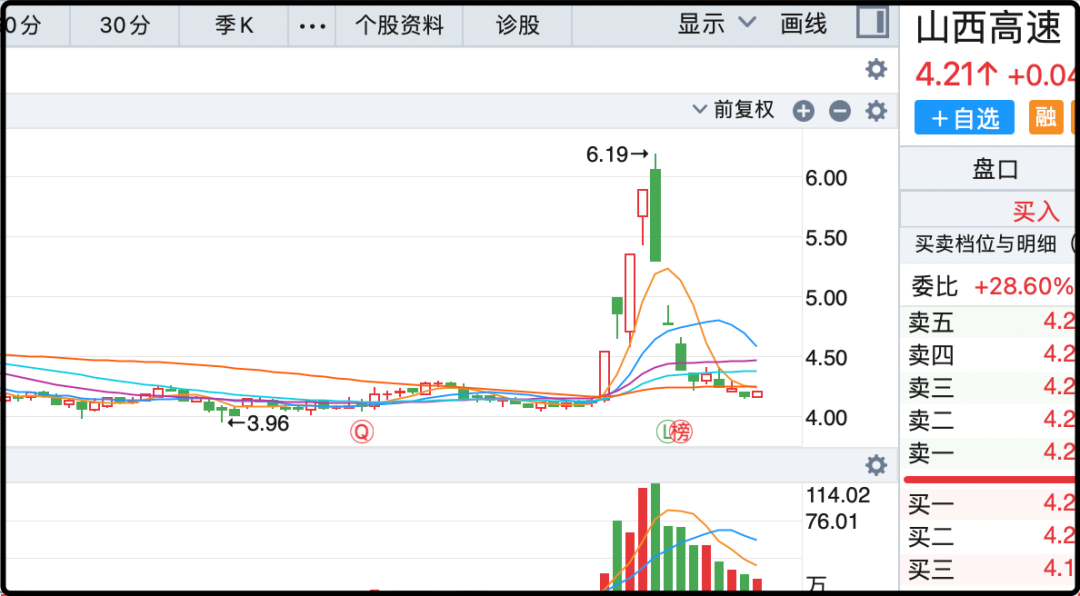
Task: Select the 卖一 order book row
Action: pyautogui.click(x=990, y=453)
